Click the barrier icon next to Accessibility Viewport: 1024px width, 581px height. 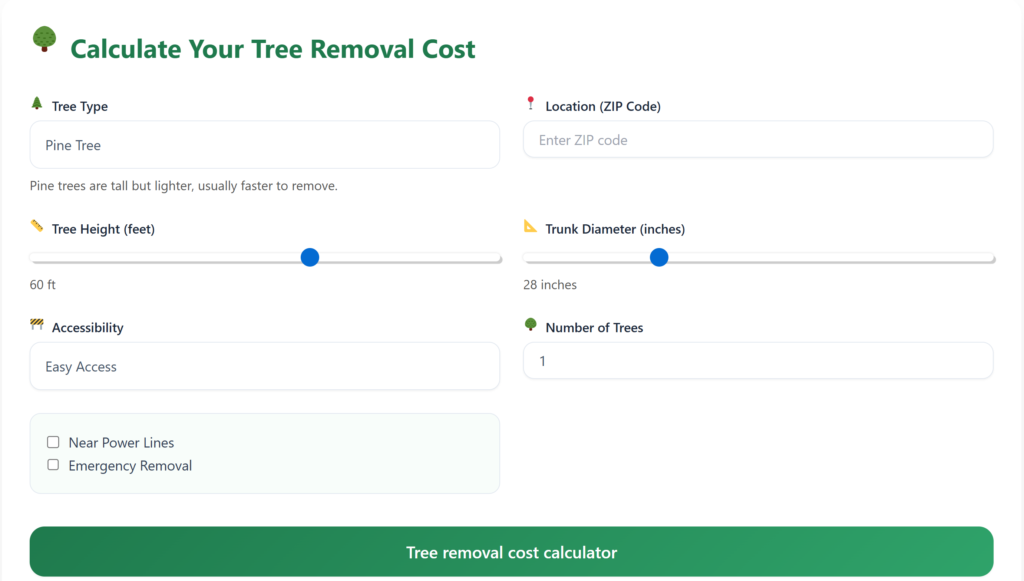pyautogui.click(x=37, y=324)
